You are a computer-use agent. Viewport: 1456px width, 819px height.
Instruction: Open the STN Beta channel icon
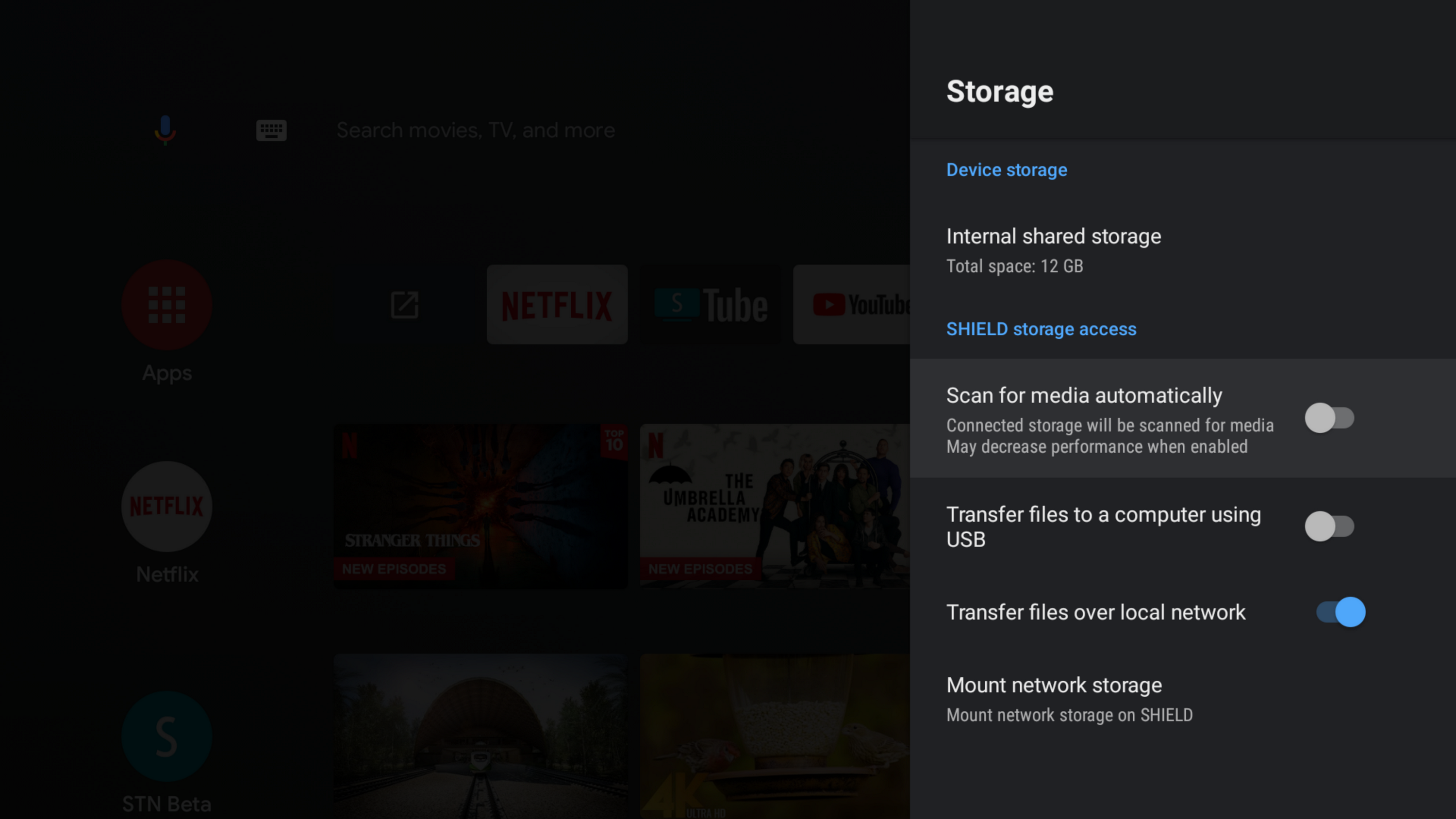pos(167,736)
